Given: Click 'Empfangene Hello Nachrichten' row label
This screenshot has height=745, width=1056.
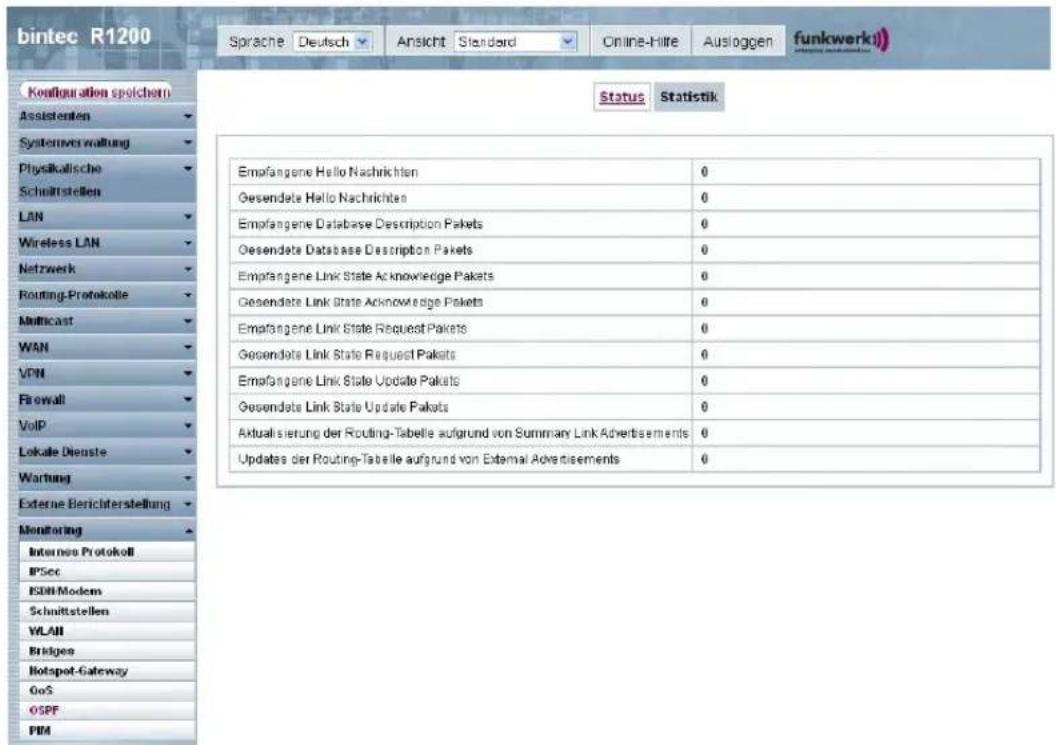Looking at the screenshot, I should pos(328,172).
